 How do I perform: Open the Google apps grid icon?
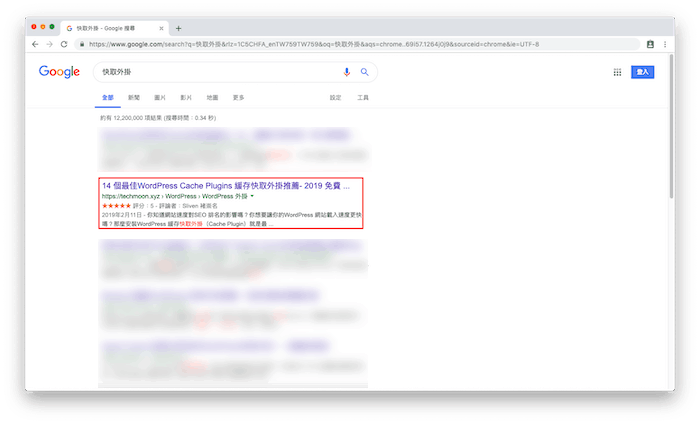point(617,72)
